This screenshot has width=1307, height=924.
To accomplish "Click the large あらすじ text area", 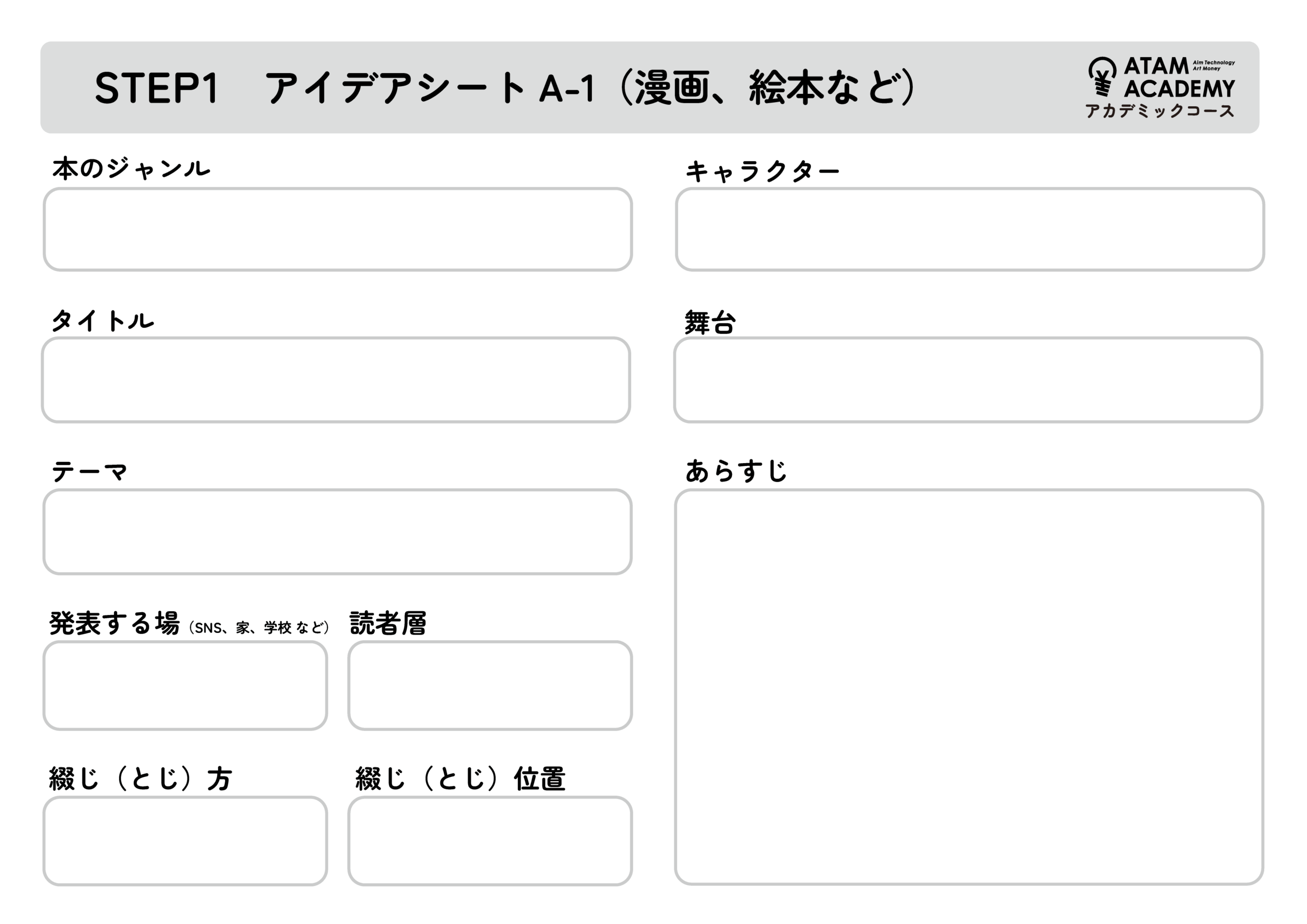I will coord(970,687).
